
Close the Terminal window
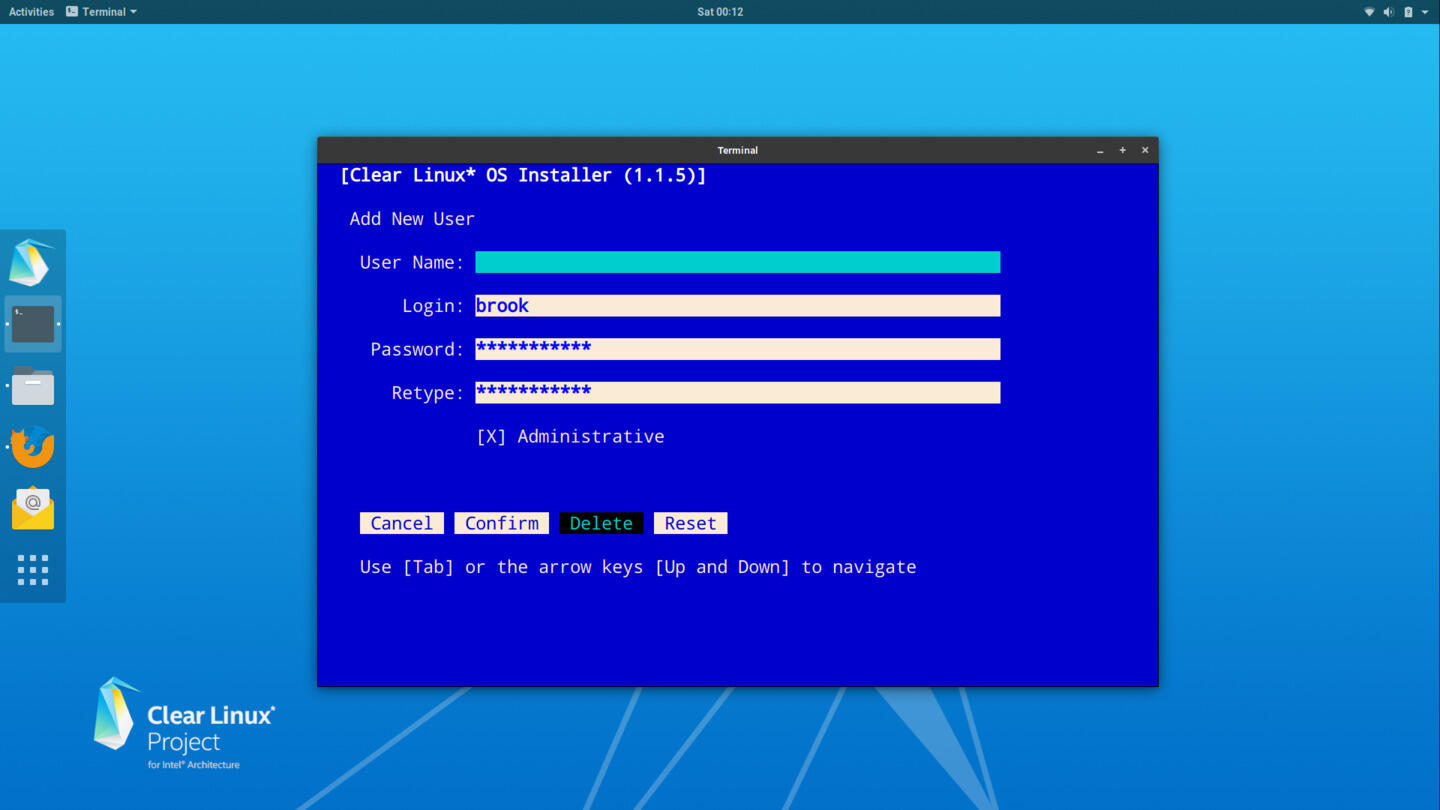[x=1145, y=150]
